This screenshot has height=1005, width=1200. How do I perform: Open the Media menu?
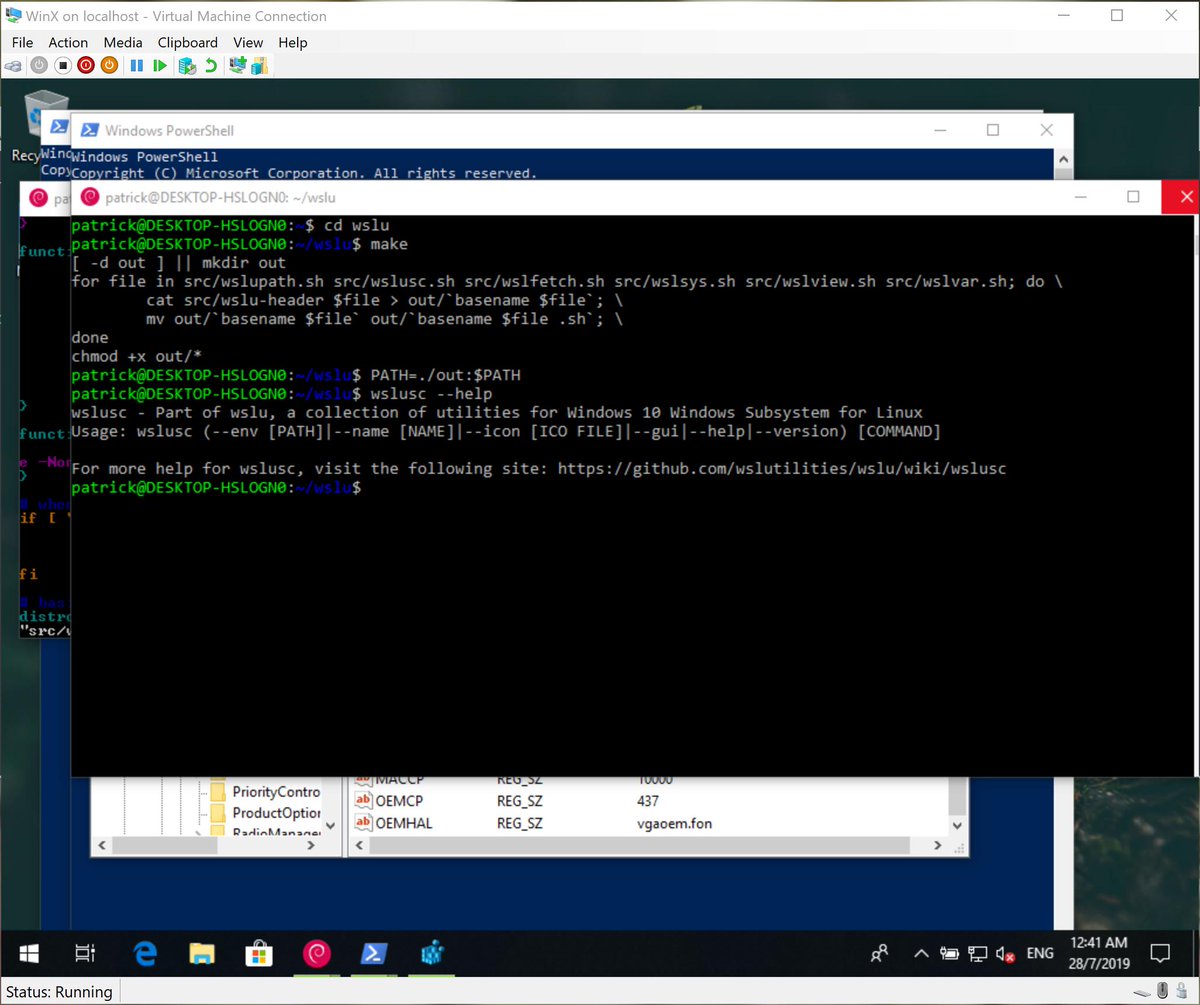pos(123,42)
